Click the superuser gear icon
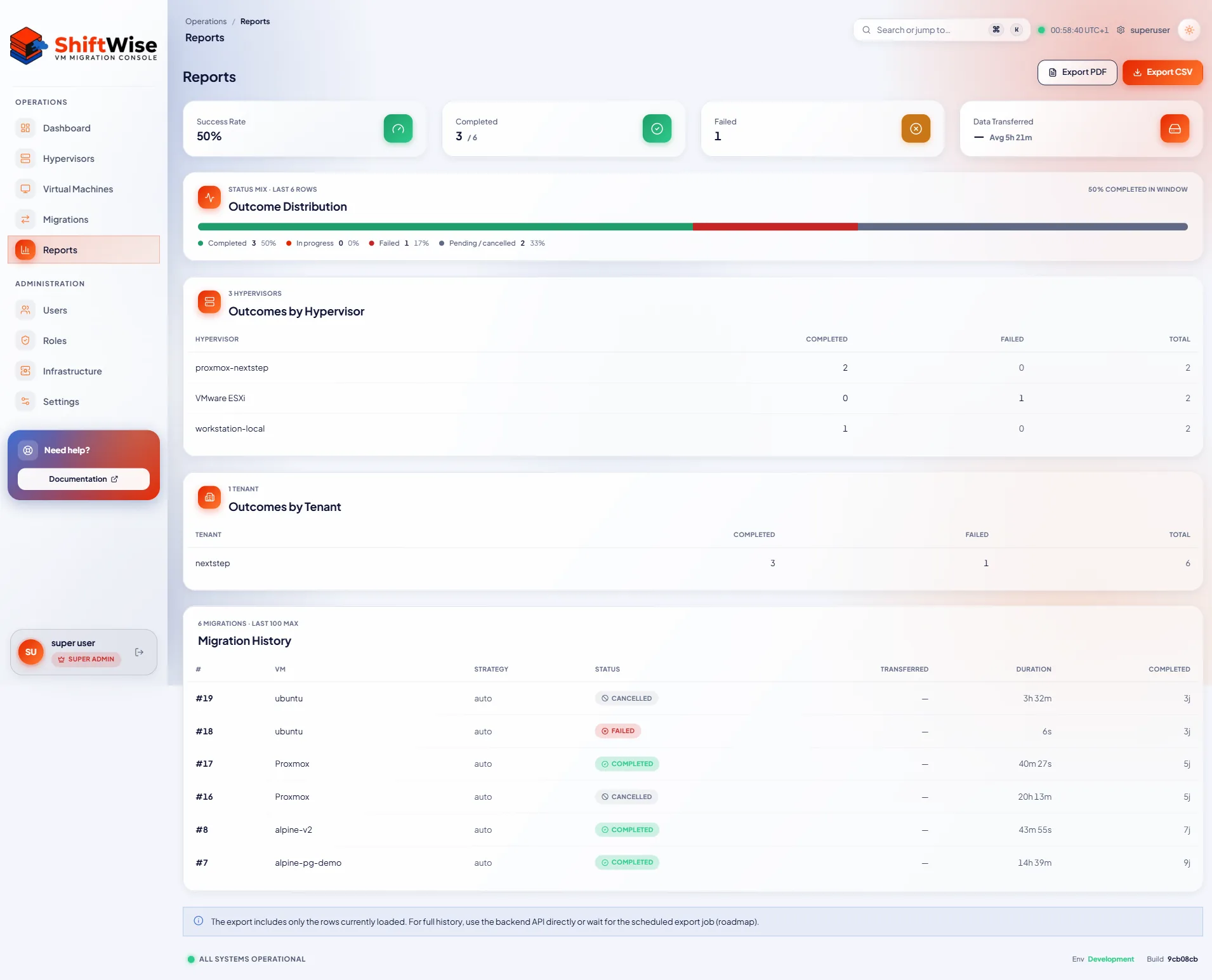The width and height of the screenshot is (1212, 980). [x=1121, y=30]
